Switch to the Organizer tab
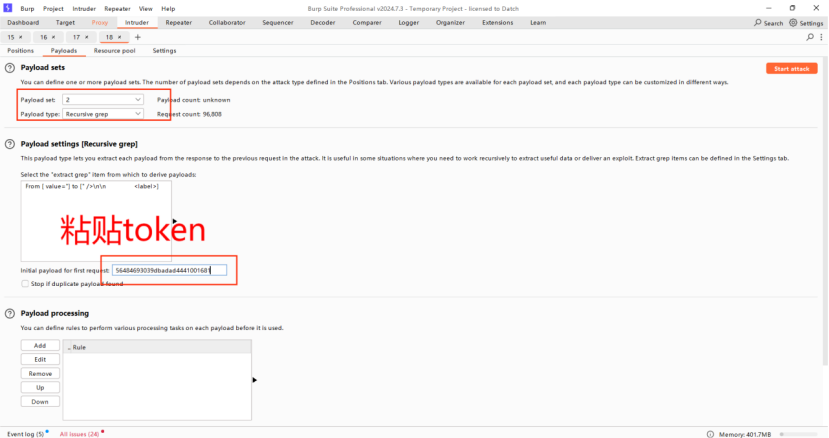Screen dimensions: 829x438 pos(450,23)
